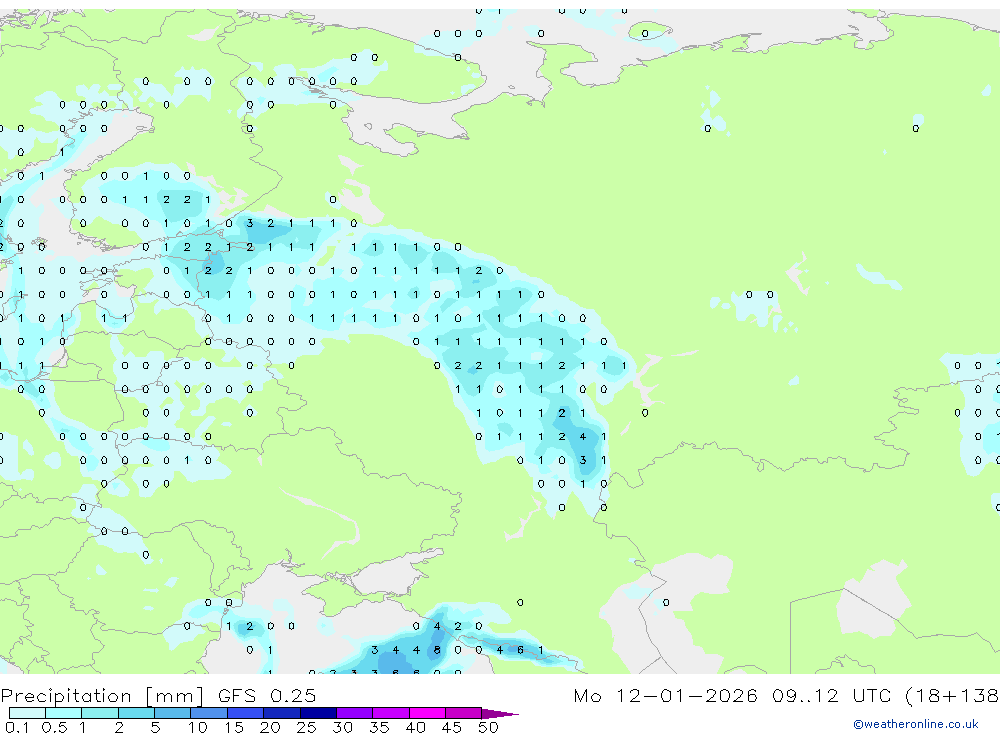This screenshot has width=1000, height=733.
Task: Click the legend value label '25'
Action: click(306, 727)
